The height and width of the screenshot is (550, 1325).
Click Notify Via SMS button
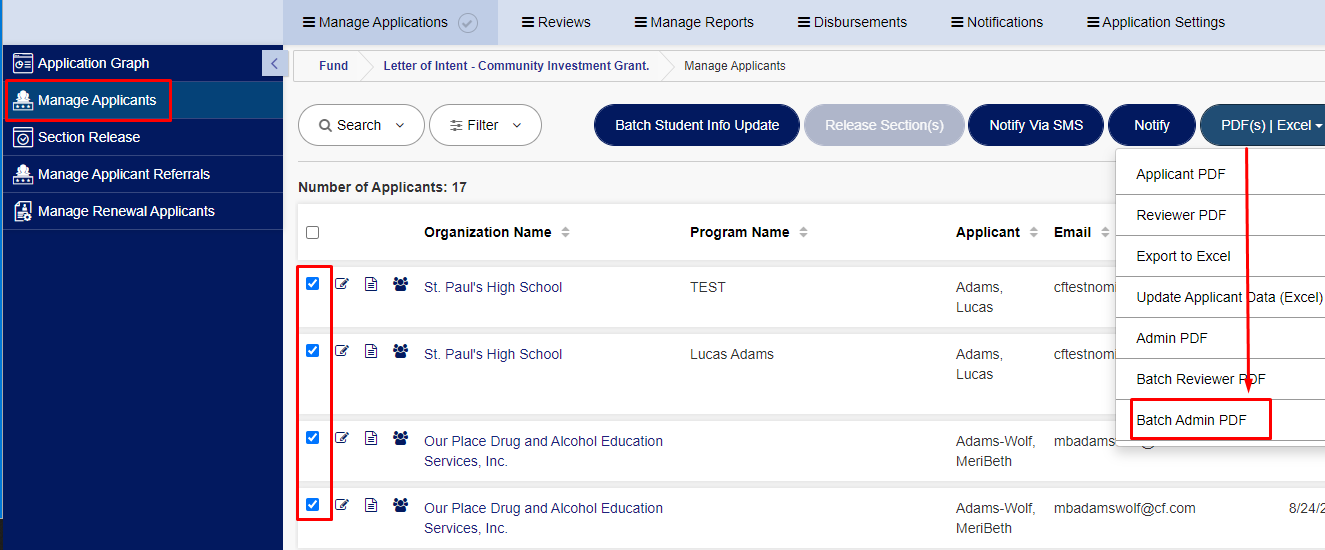pyautogui.click(x=1036, y=125)
